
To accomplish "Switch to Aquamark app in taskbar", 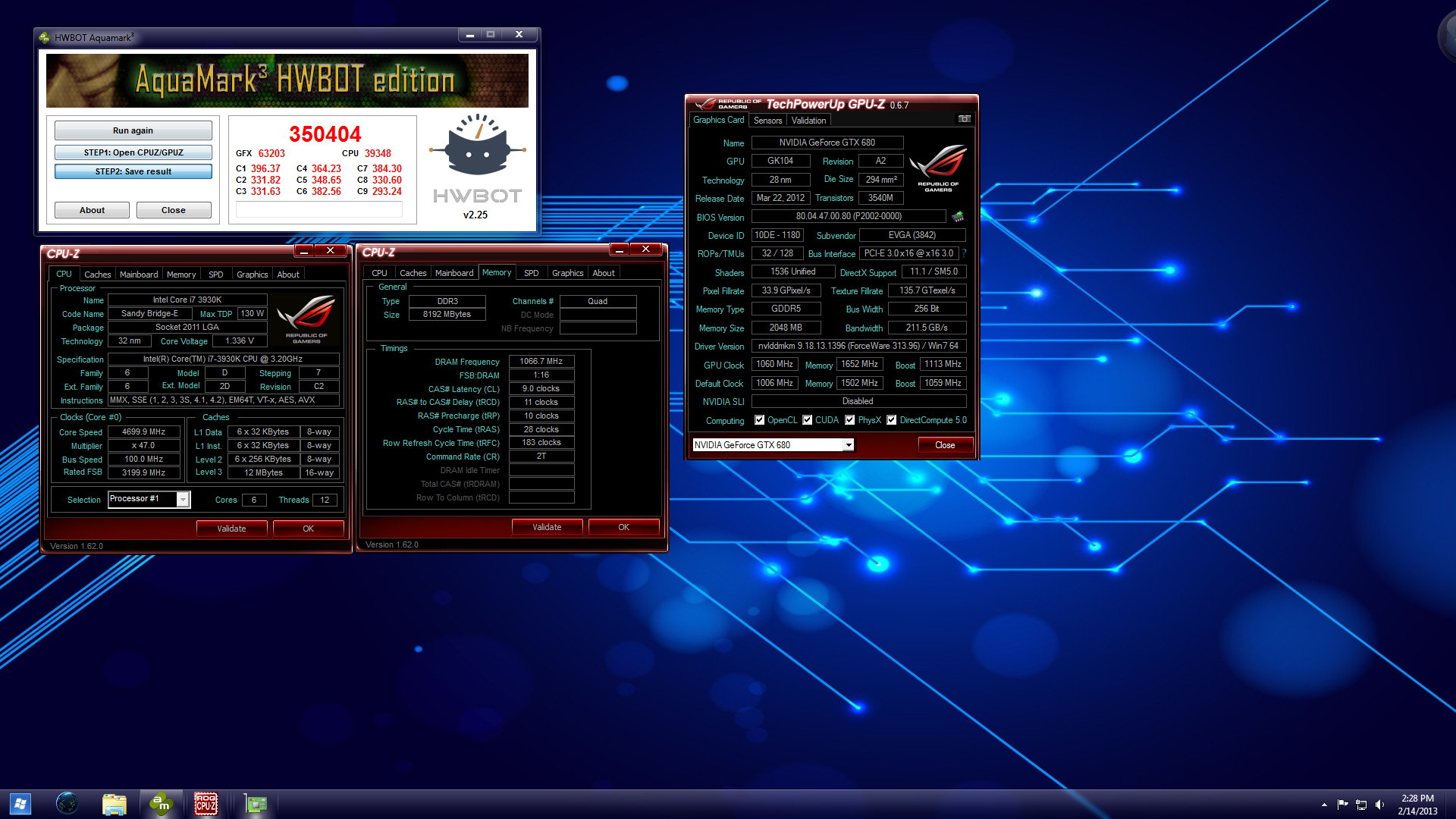I will click(x=161, y=804).
